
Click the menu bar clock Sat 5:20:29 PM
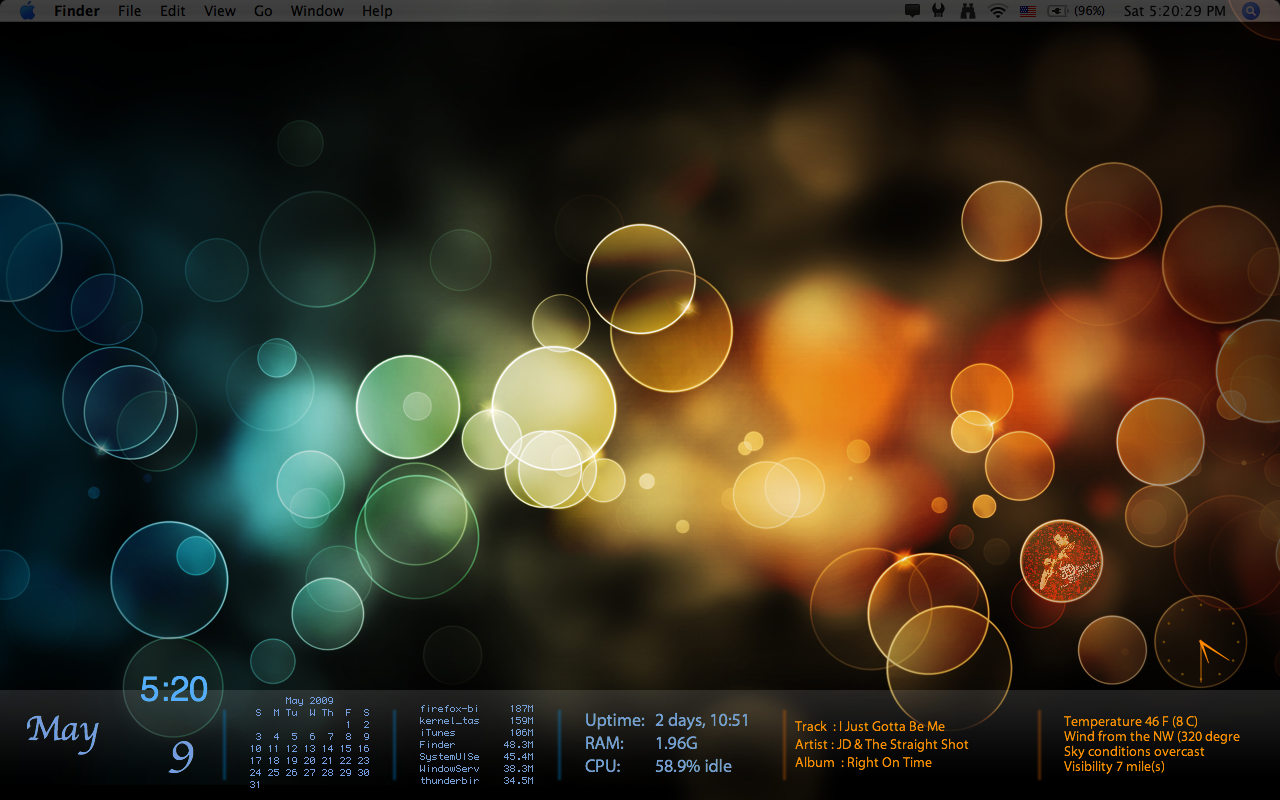click(1174, 11)
